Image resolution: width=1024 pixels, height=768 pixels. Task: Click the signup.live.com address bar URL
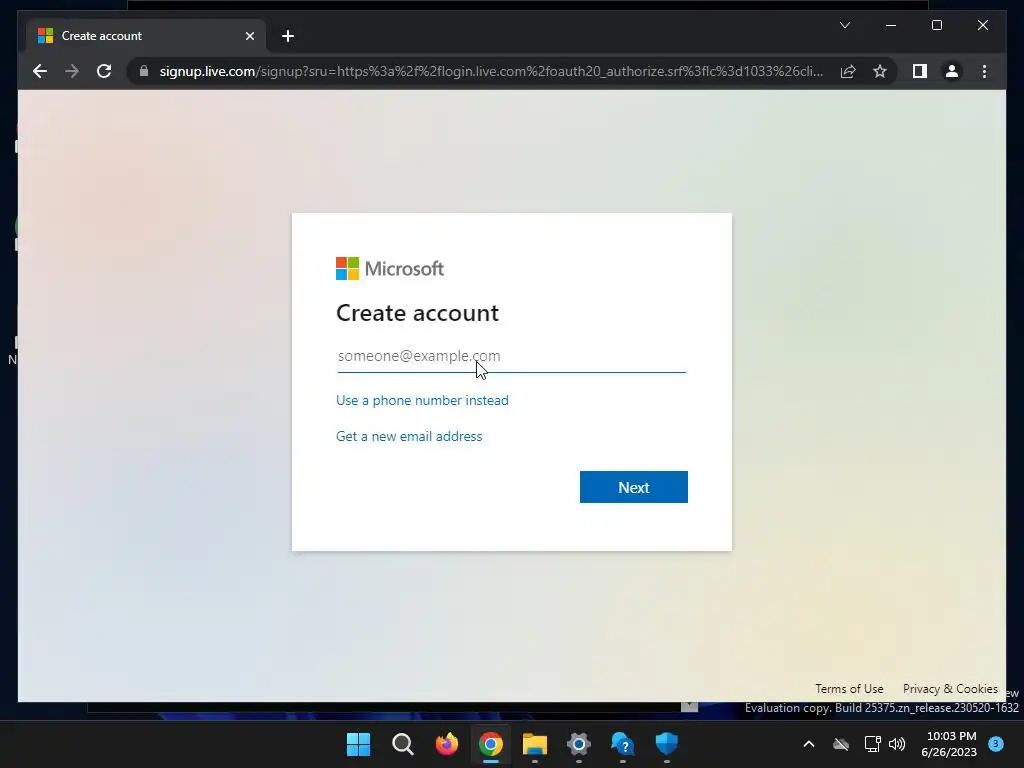491,71
